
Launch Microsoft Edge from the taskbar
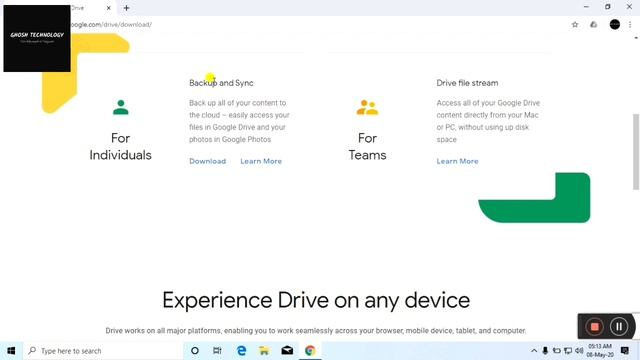coord(241,351)
